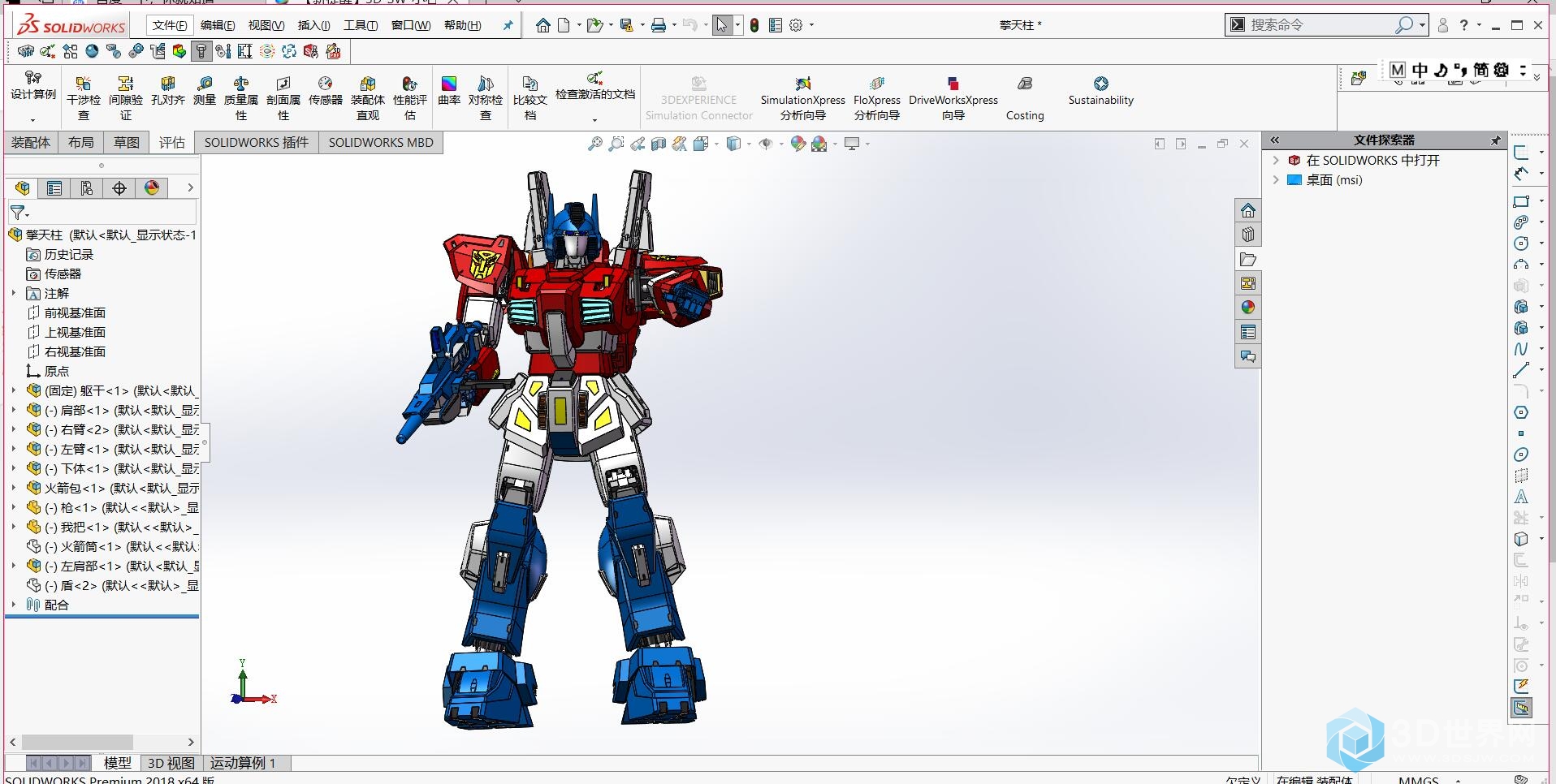Image resolution: width=1556 pixels, height=784 pixels.
Task: Open the Clearance Verification (间隙验证) tool
Action: pyautogui.click(x=126, y=97)
